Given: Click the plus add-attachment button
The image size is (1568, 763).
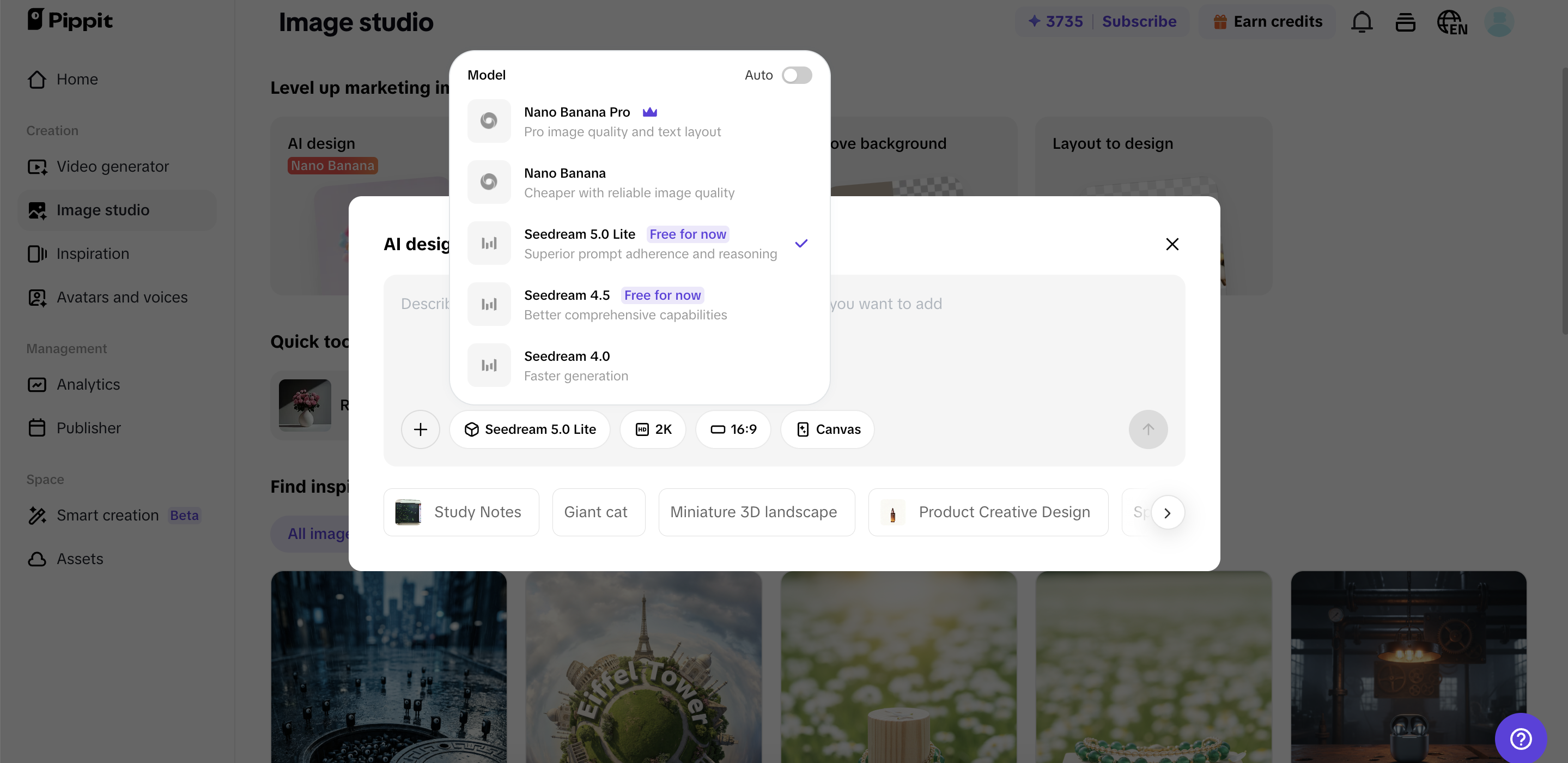Looking at the screenshot, I should [x=420, y=429].
